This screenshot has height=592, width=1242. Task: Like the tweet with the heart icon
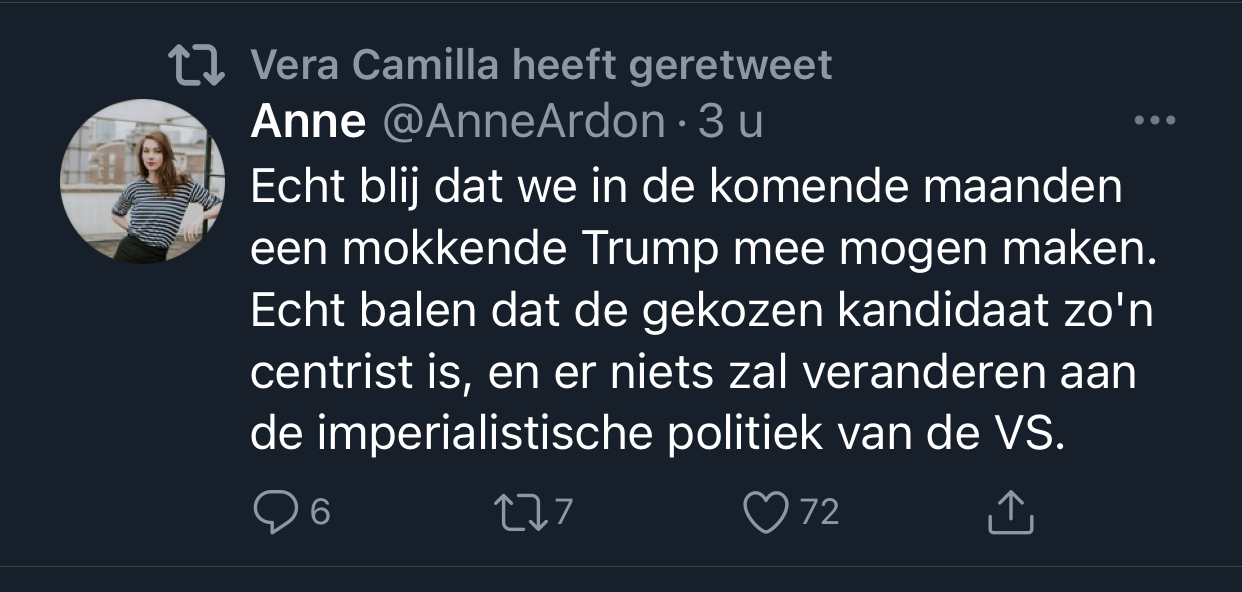(767, 513)
